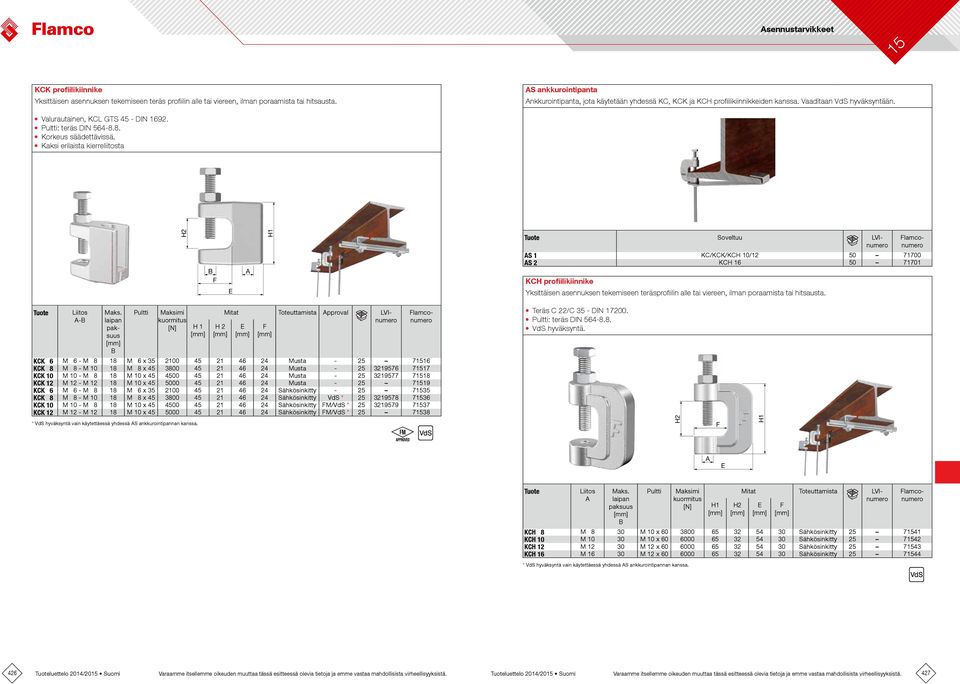Click the package icon in KCK table header
This screenshot has width=960, height=684.
tap(362, 315)
